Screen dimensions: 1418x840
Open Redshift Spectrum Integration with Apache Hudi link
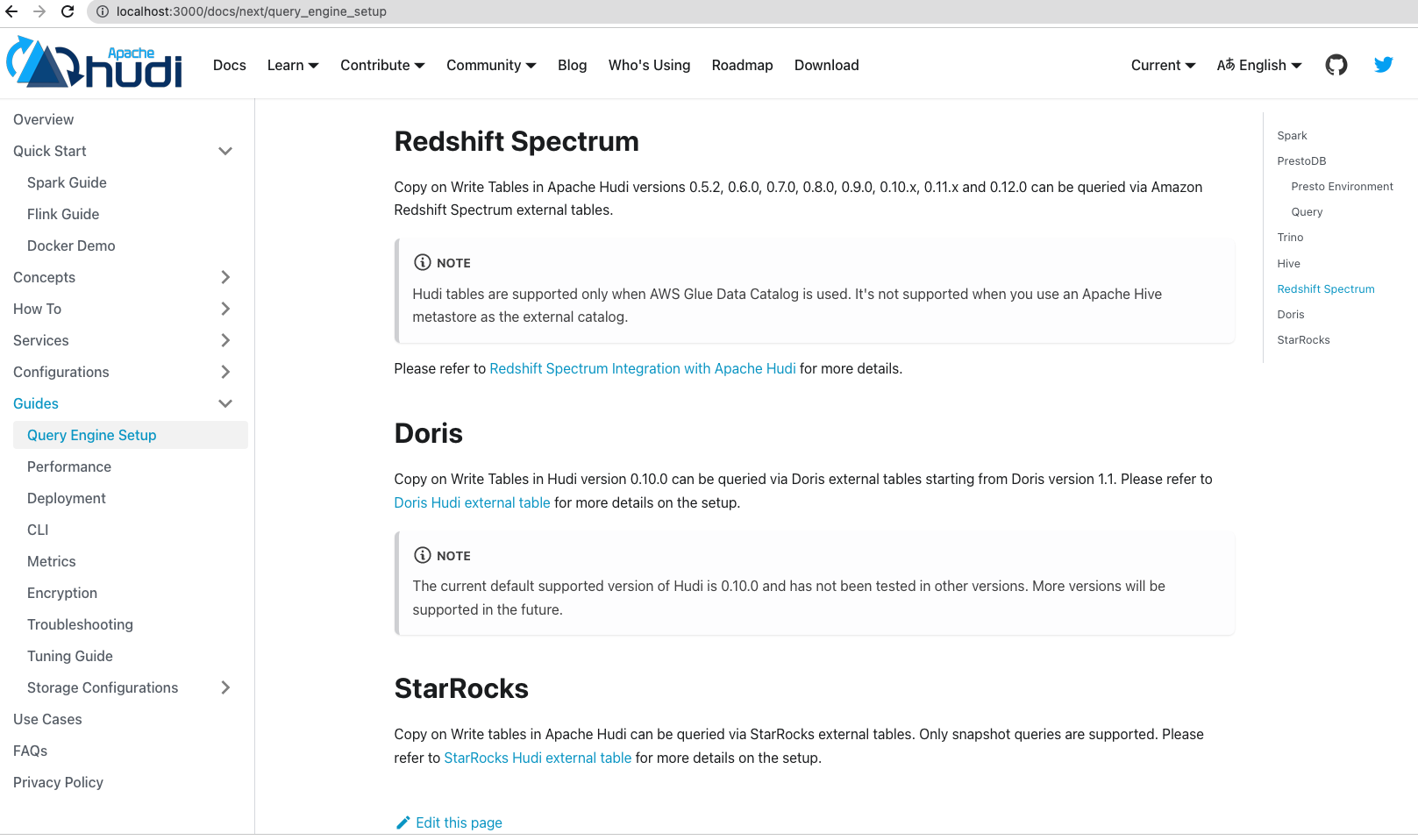coord(643,368)
